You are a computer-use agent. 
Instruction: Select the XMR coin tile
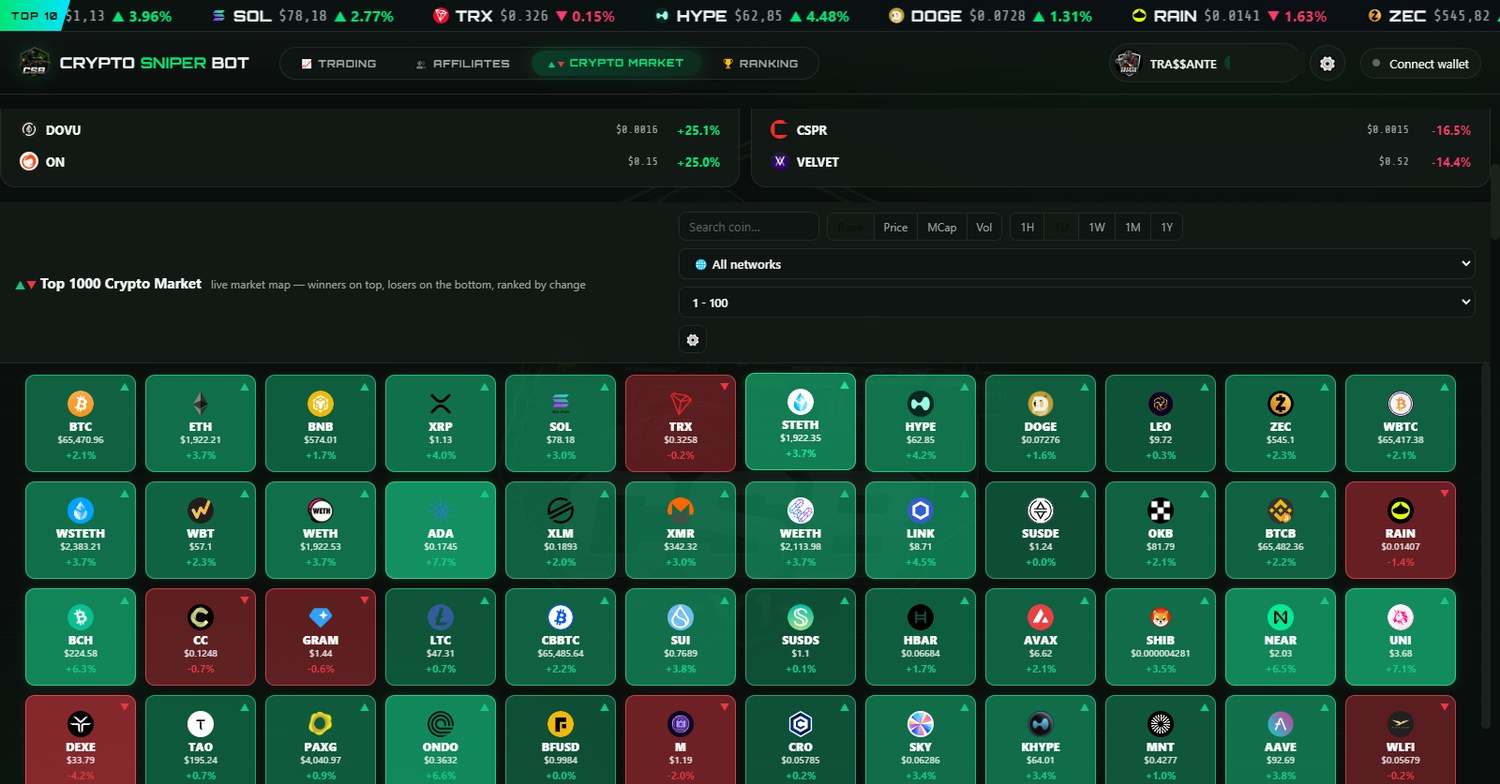[680, 530]
